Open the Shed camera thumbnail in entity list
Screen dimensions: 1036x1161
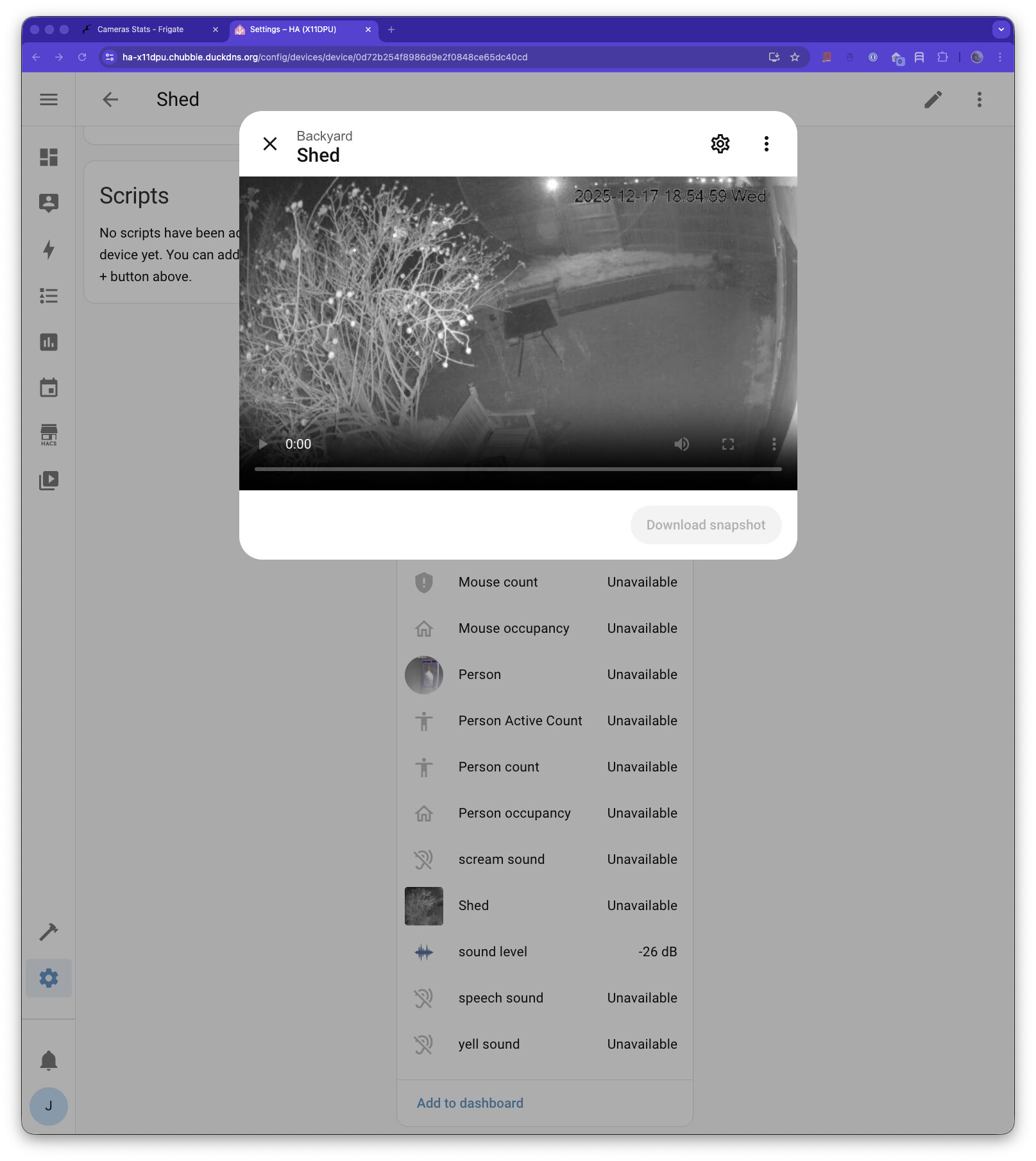(x=424, y=906)
